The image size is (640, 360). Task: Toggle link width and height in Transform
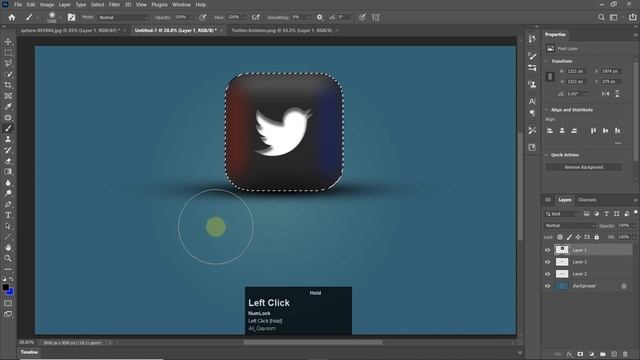(x=550, y=76)
